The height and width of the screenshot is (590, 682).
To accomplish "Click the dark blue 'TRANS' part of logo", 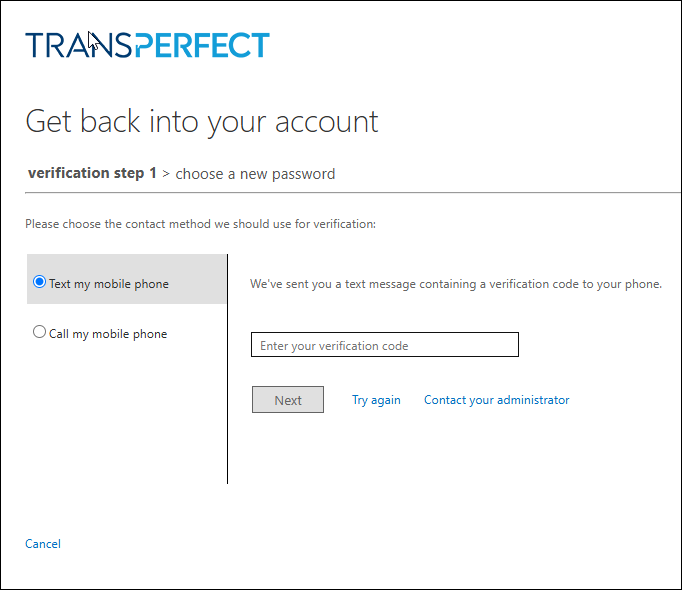I will pos(78,45).
